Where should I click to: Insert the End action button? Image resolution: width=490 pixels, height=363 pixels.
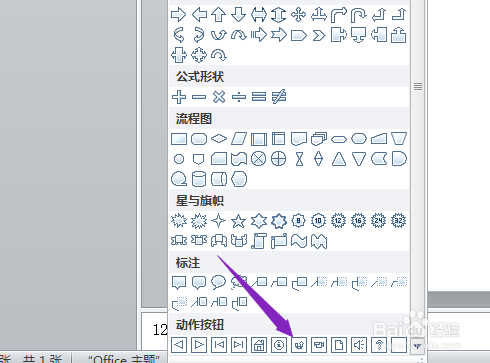click(x=239, y=345)
